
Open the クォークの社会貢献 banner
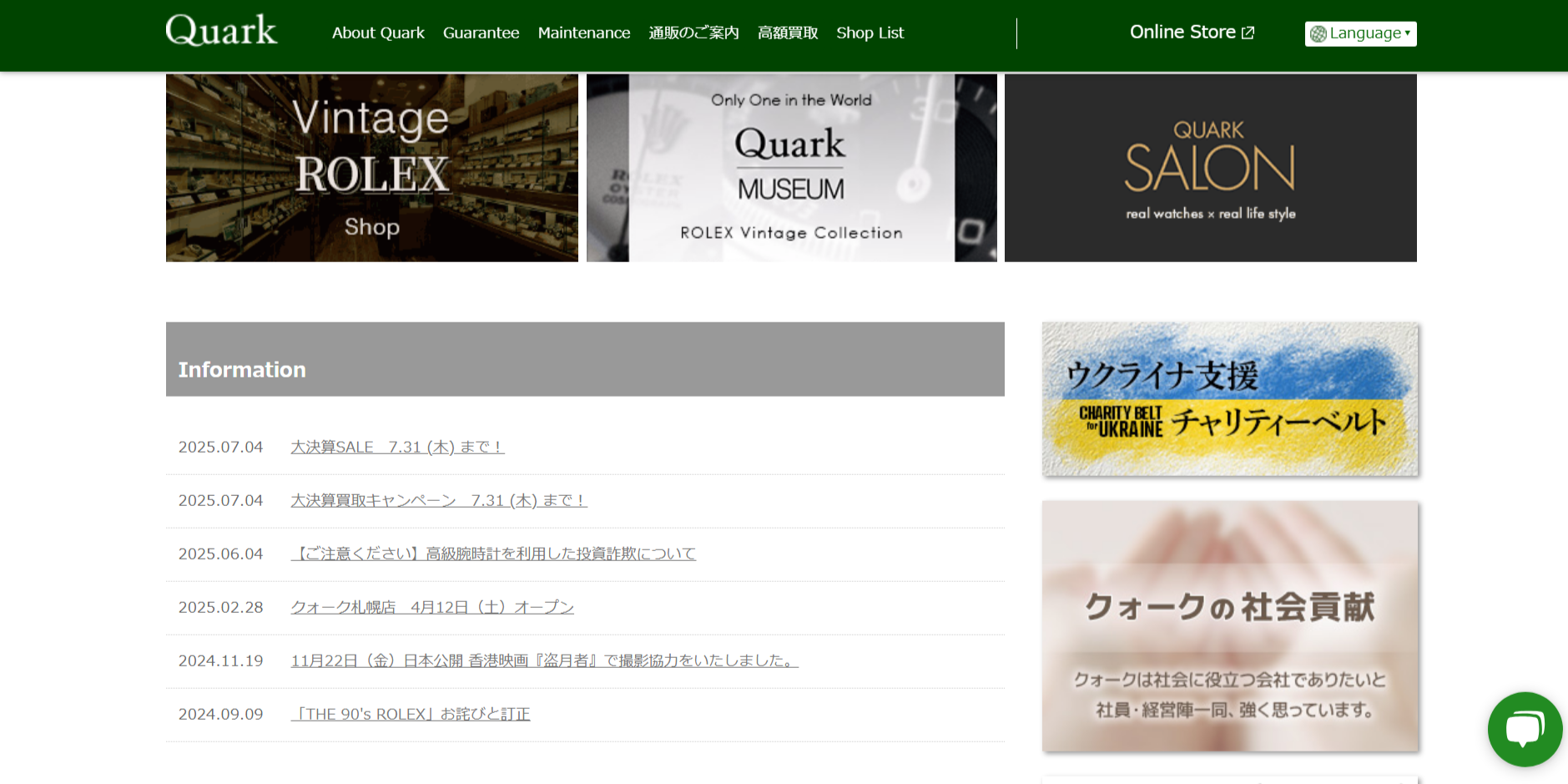point(1230,626)
